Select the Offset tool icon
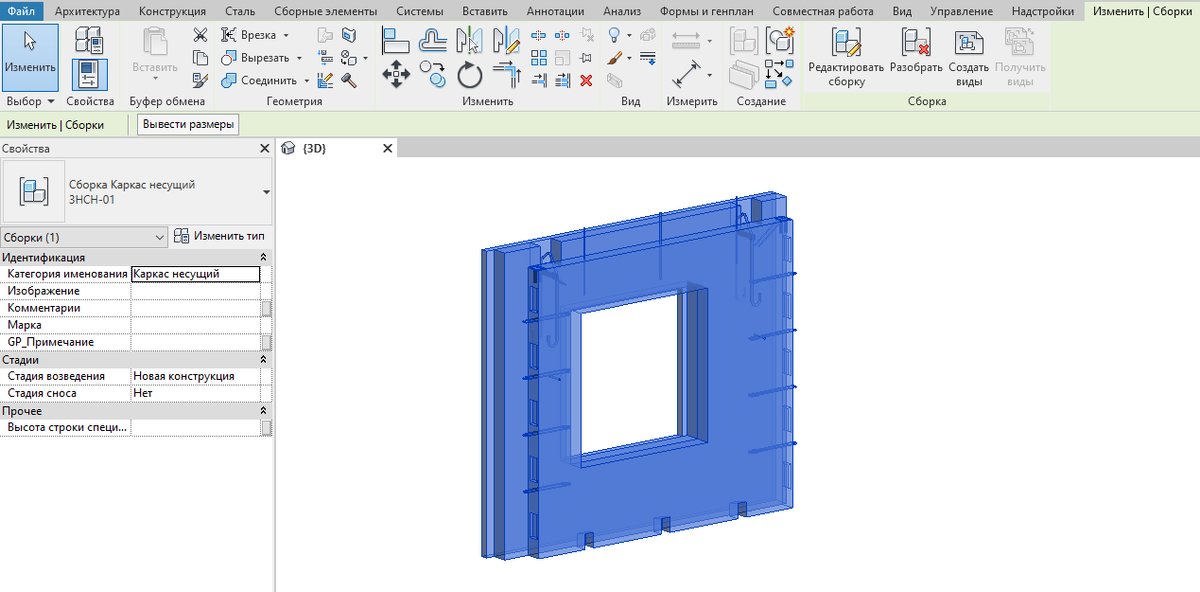Viewport: 1200px width, 592px height. tap(432, 40)
